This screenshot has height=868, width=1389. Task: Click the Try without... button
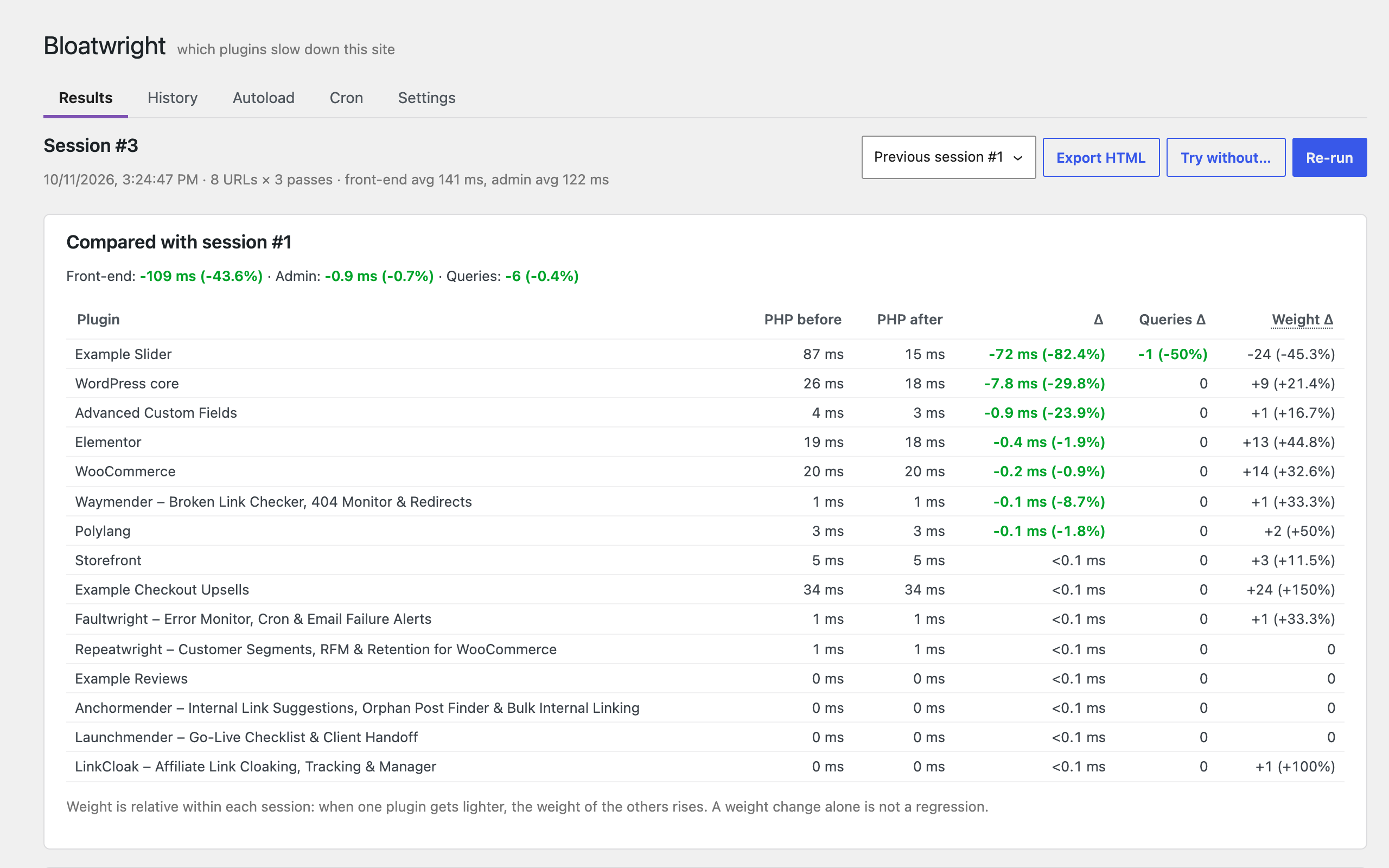pyautogui.click(x=1226, y=157)
